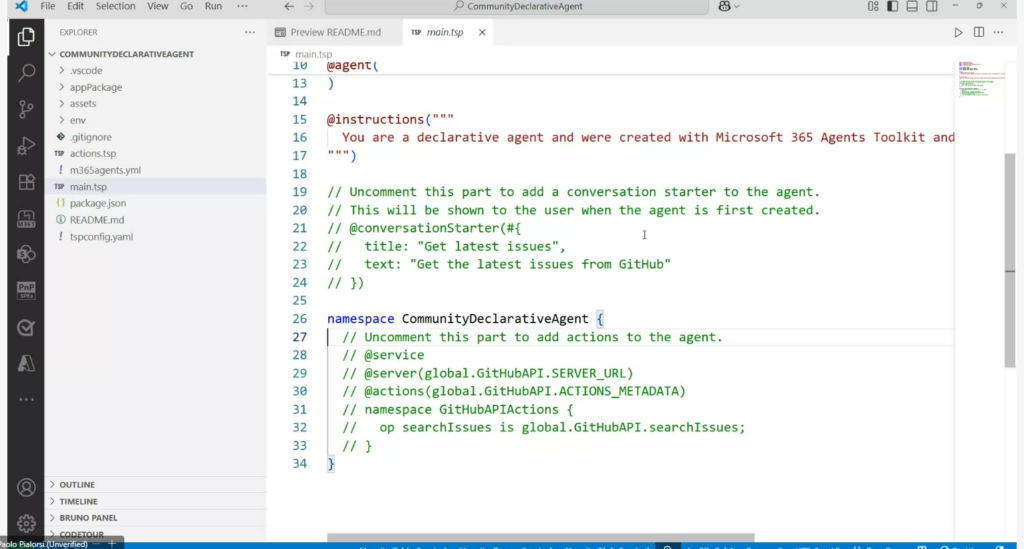Click the namespace CommunityDeclarativeAgent text
Screen dimensions: 1024x549
(457, 319)
